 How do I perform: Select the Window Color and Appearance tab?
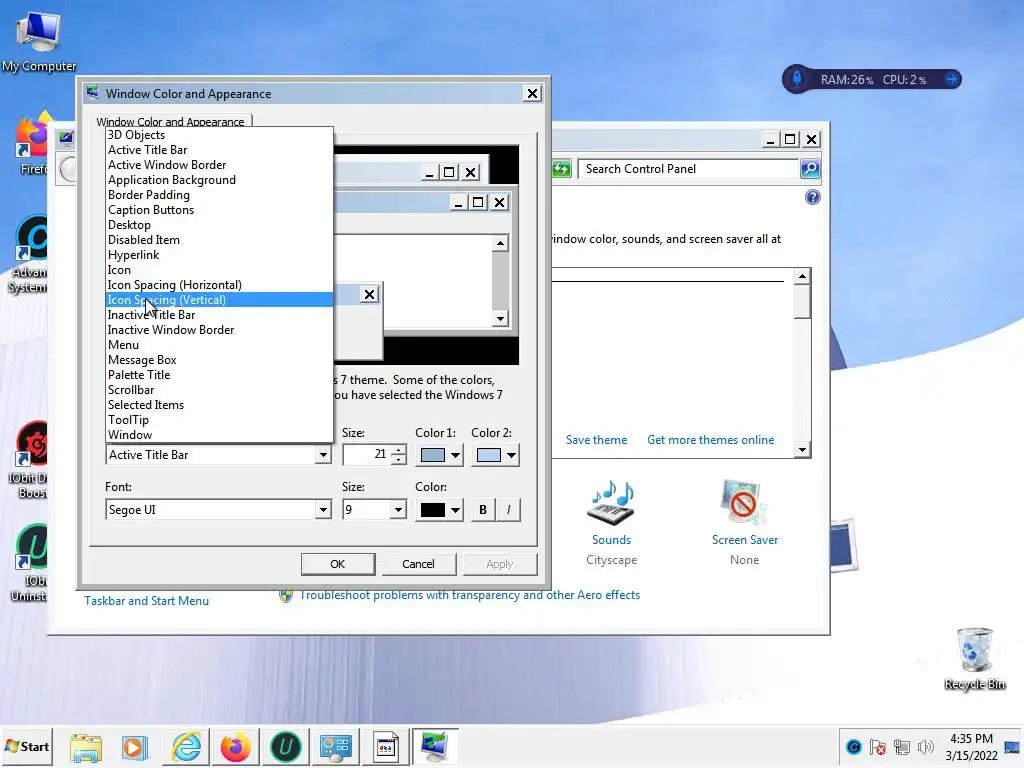170,121
